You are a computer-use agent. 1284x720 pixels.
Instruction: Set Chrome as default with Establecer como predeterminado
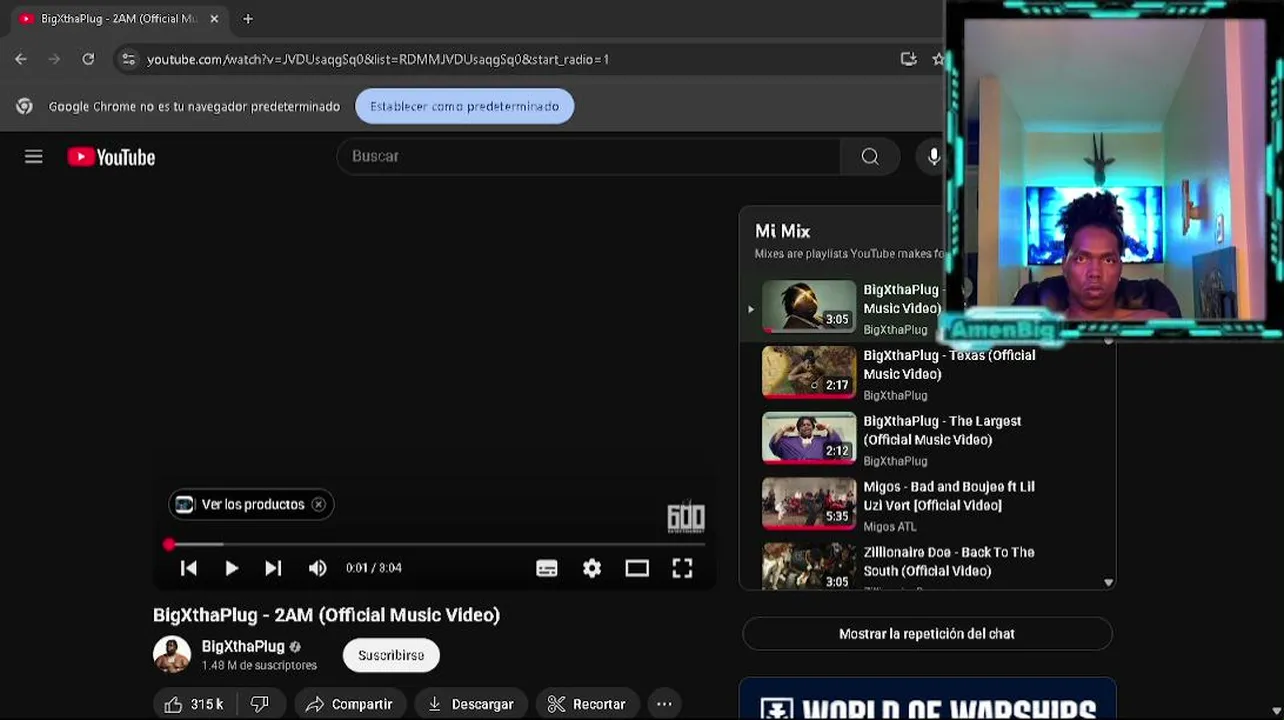pyautogui.click(x=464, y=106)
